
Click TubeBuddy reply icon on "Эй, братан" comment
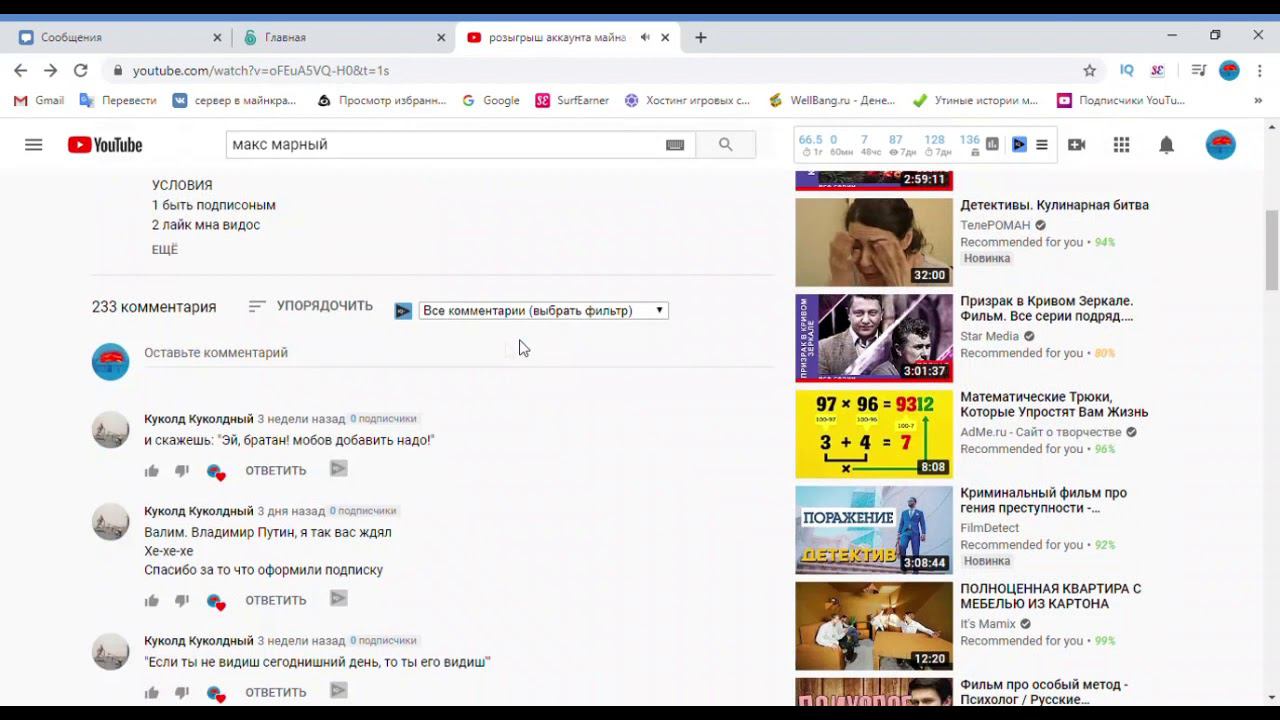338,469
